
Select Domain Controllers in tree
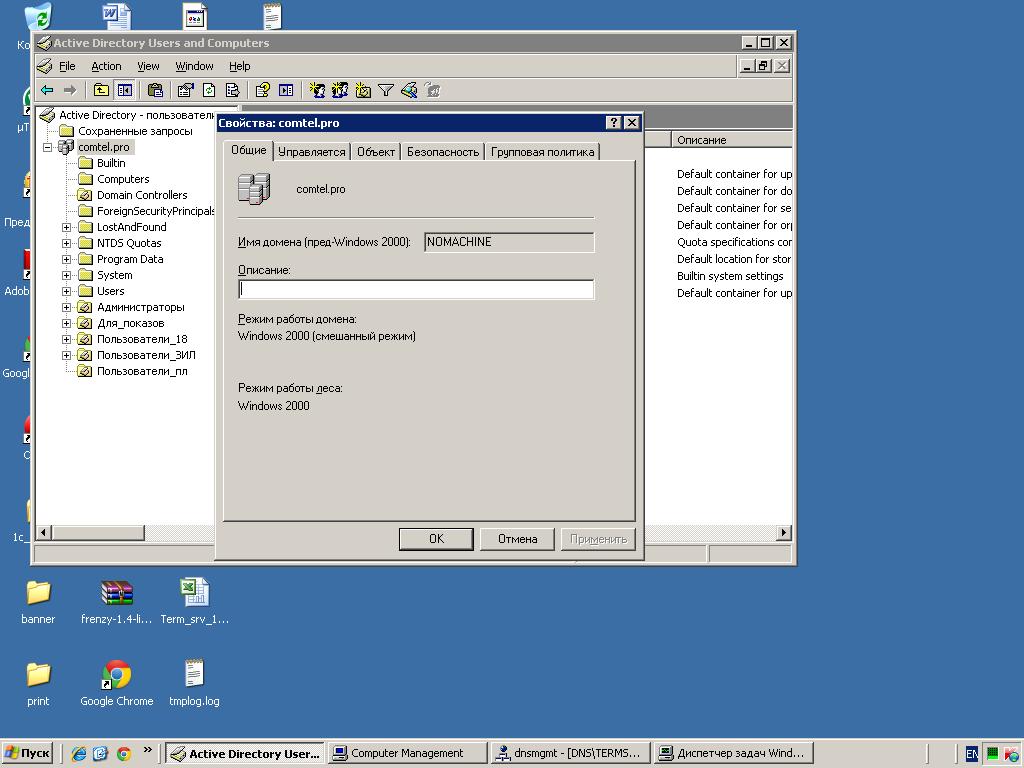click(x=142, y=195)
